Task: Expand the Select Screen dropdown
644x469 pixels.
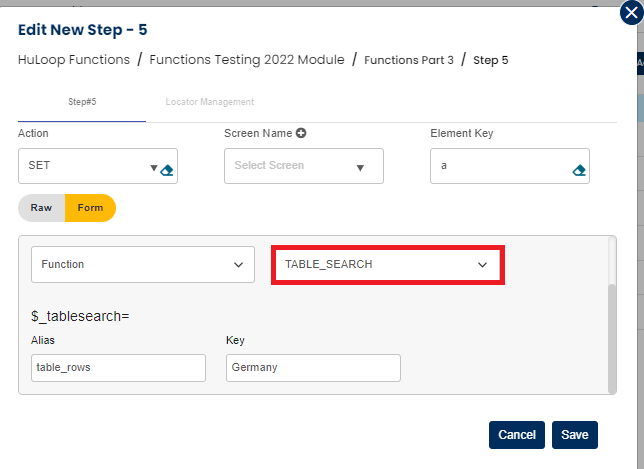Action: click(x=303, y=166)
